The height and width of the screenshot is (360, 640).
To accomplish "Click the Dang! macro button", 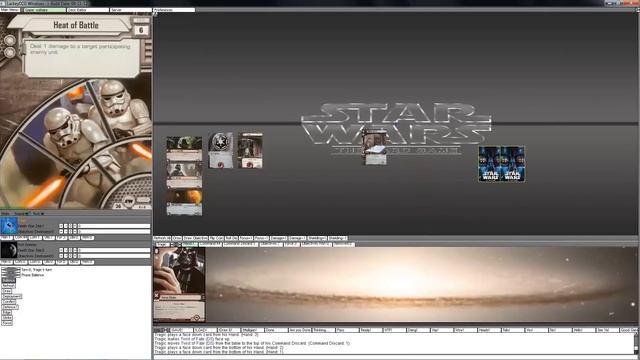I will (419, 330).
